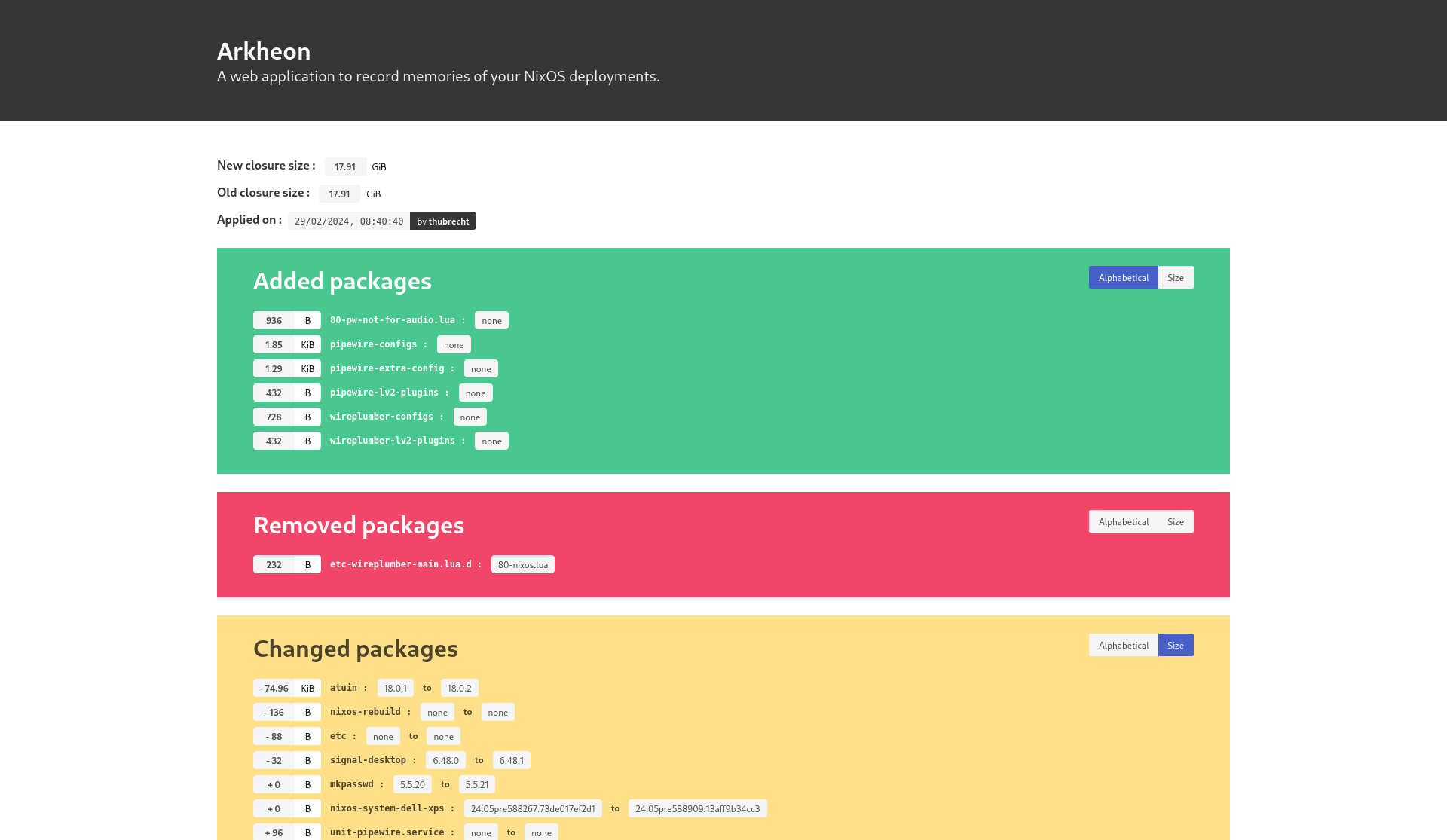The image size is (1447, 840).
Task: Select Alphabetical sorting in Removed packages
Action: point(1123,521)
